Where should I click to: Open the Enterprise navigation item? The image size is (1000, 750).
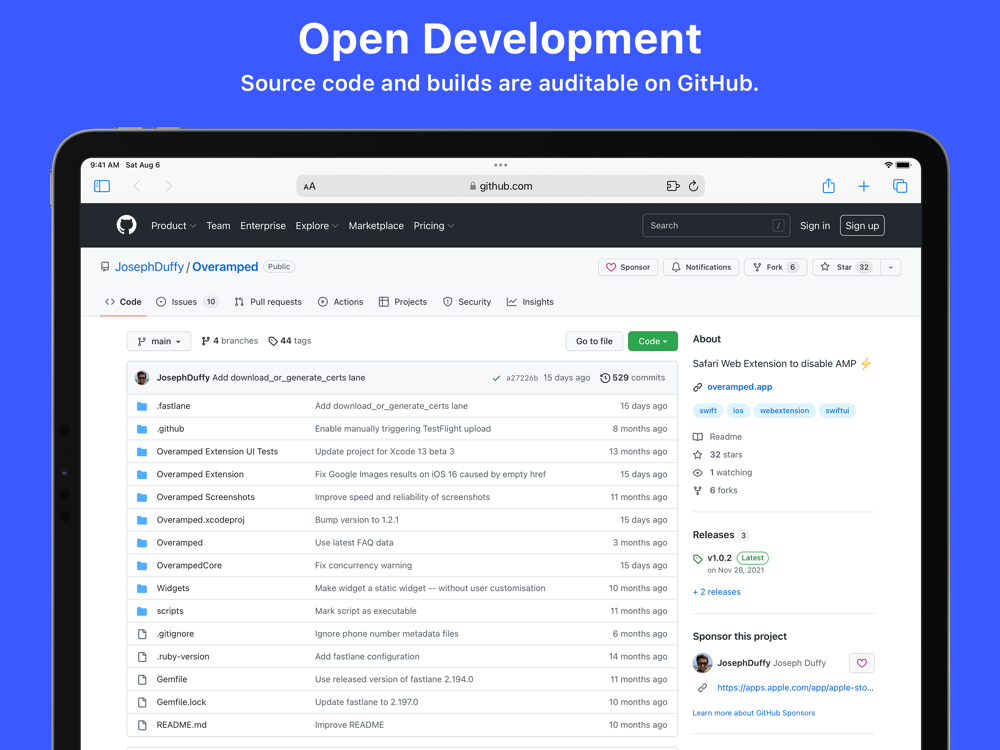point(263,226)
